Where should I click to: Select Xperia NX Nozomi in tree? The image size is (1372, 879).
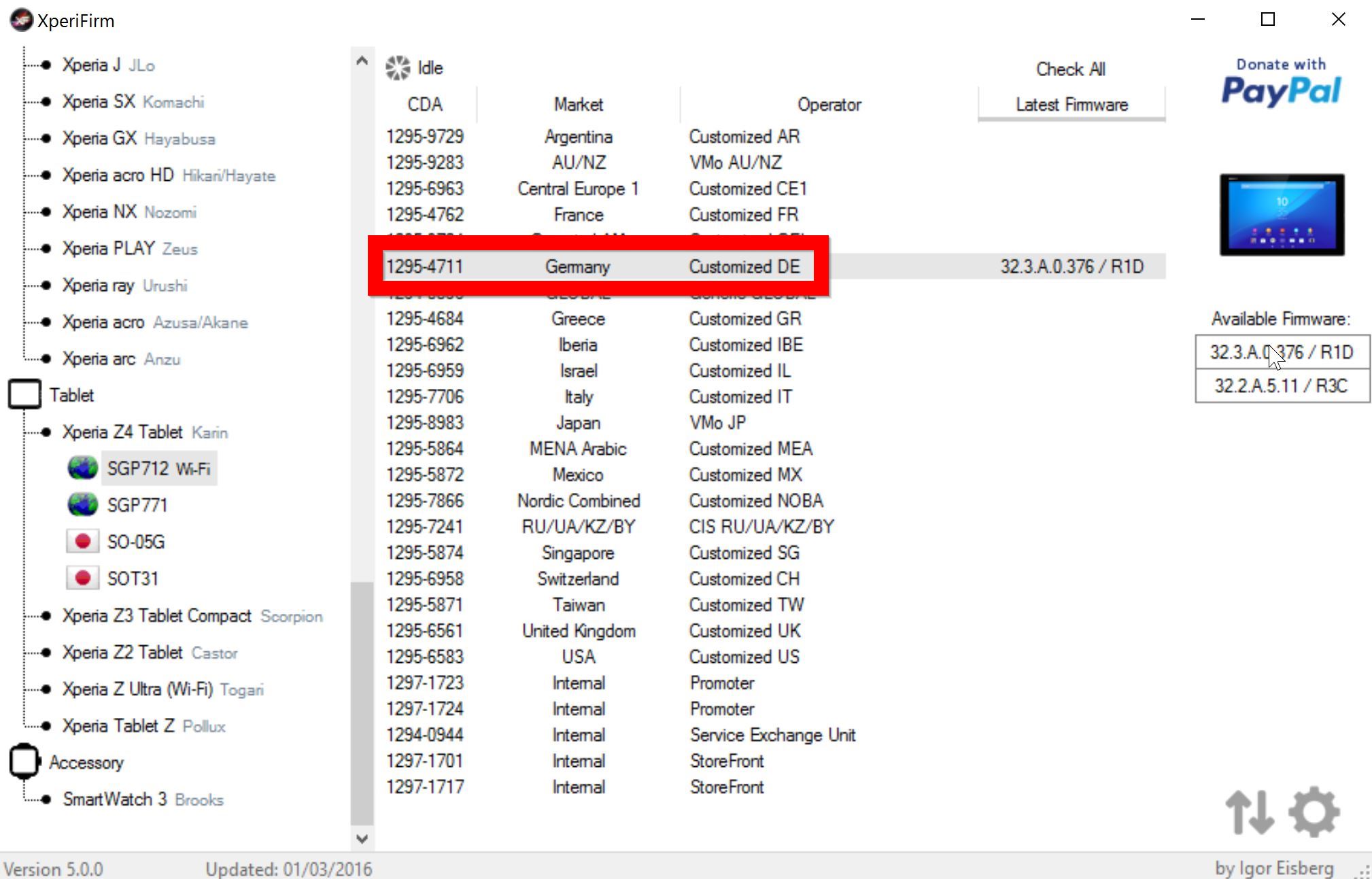tap(129, 212)
